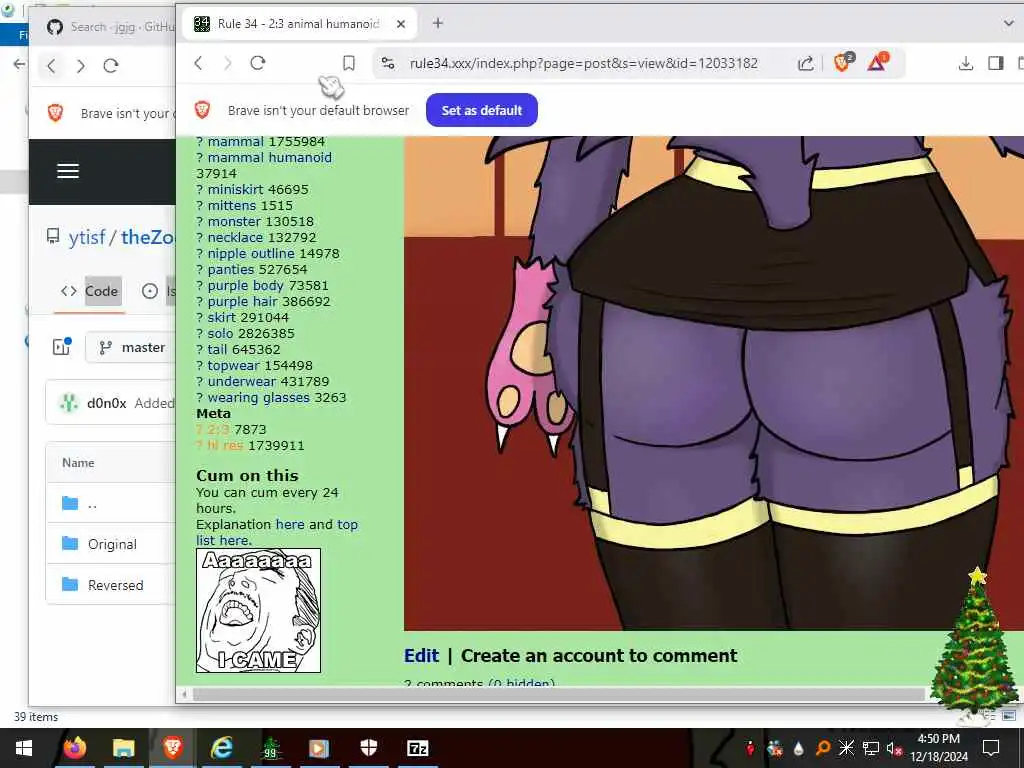Image resolution: width=1024 pixels, height=768 pixels.
Task: Open the ytisf owner link on GitHub
Action: coord(86,237)
